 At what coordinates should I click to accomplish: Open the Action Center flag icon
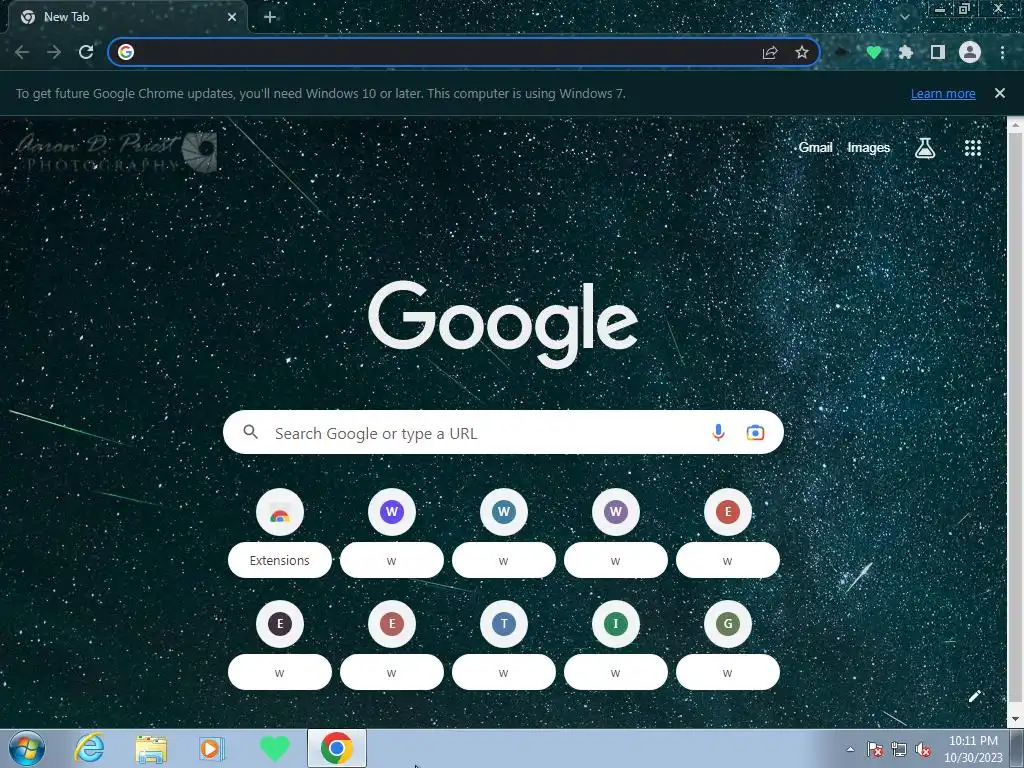click(875, 749)
